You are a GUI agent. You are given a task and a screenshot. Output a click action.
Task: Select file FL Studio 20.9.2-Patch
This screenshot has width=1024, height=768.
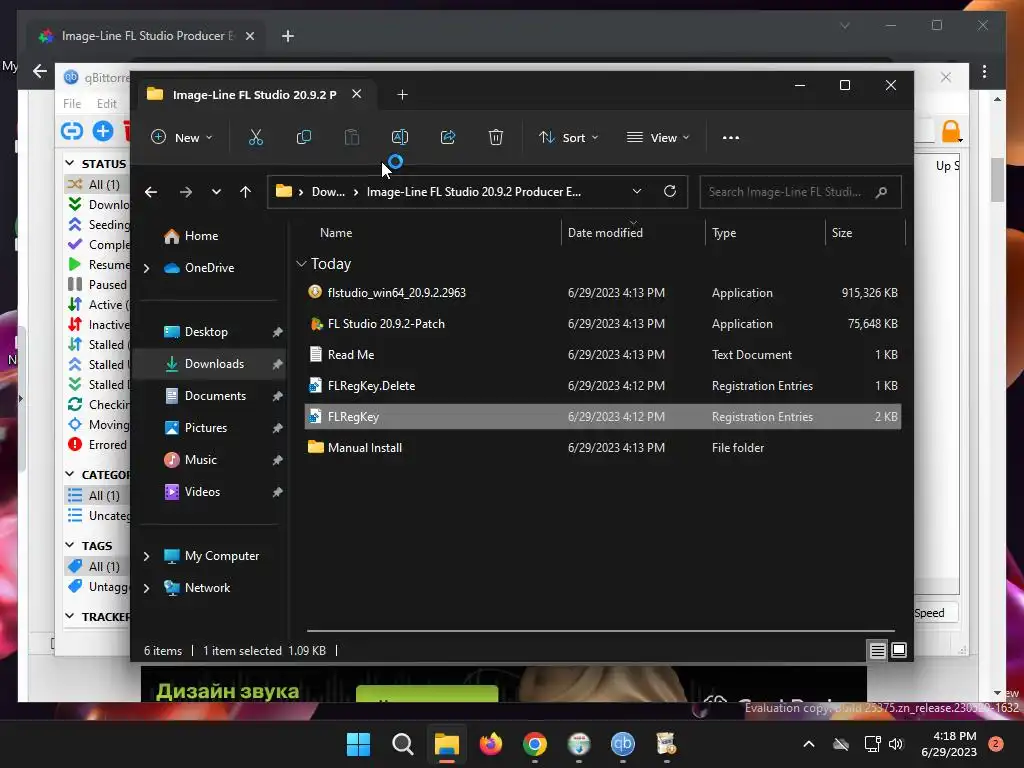[603, 324]
